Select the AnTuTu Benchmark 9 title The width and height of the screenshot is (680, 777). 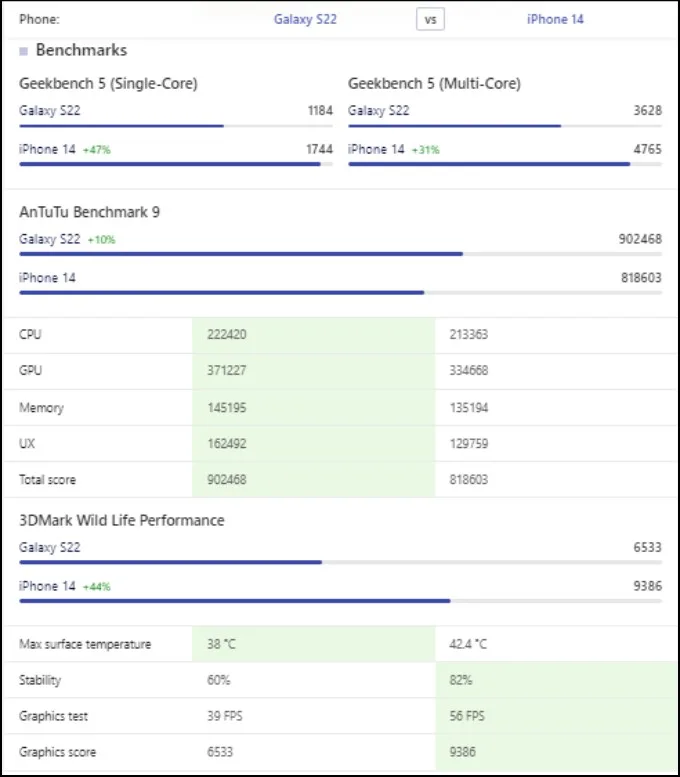(x=89, y=212)
